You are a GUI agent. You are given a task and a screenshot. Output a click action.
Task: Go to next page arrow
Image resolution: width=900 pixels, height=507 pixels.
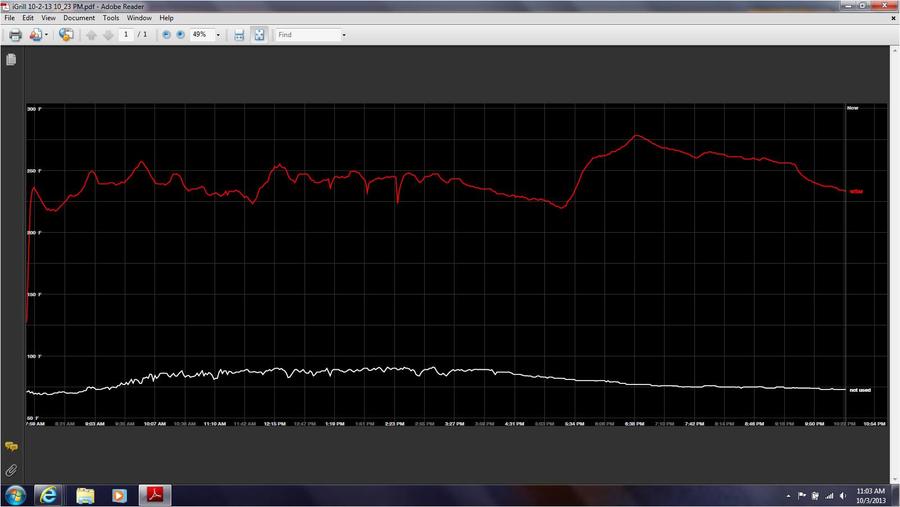tap(107, 35)
